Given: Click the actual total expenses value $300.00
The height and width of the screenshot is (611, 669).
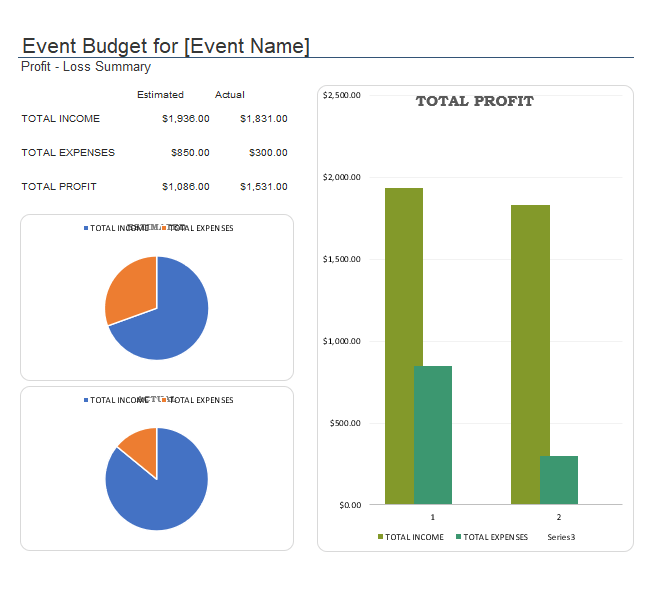Looking at the screenshot, I should click(x=268, y=153).
